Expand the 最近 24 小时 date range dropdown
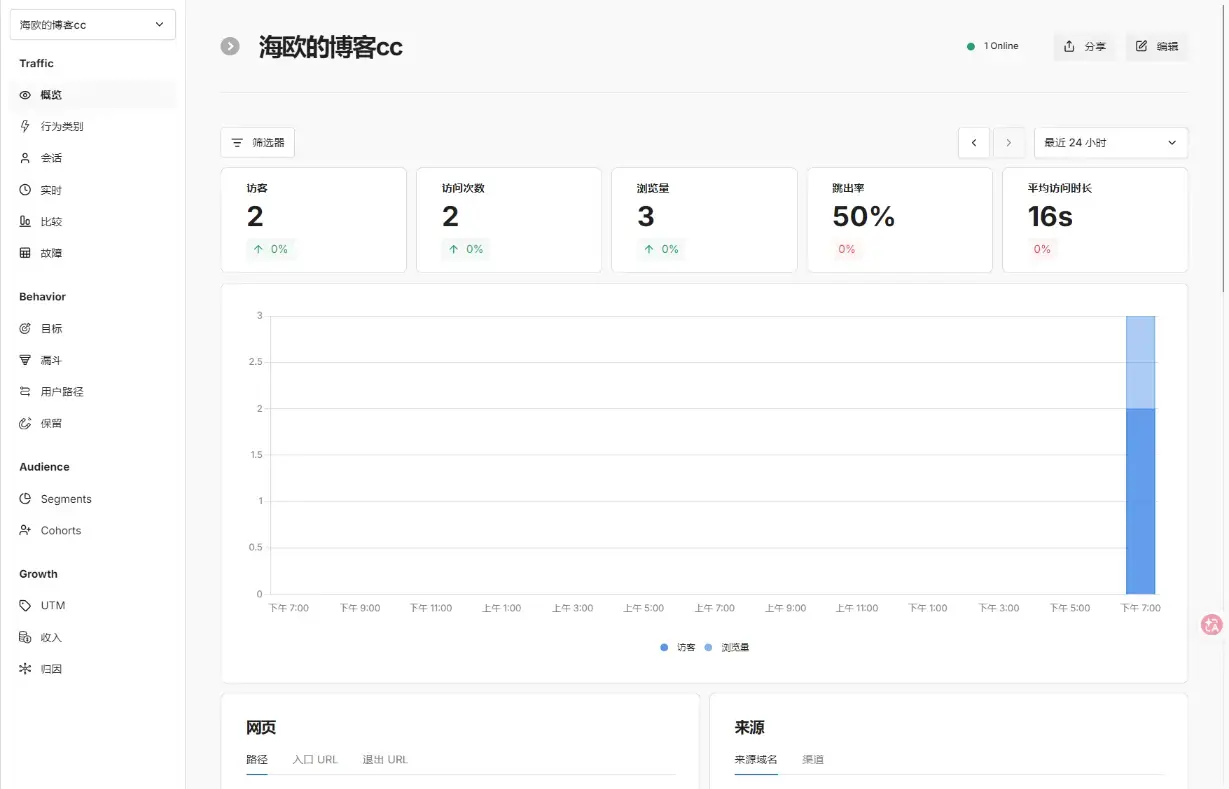 (1110, 143)
